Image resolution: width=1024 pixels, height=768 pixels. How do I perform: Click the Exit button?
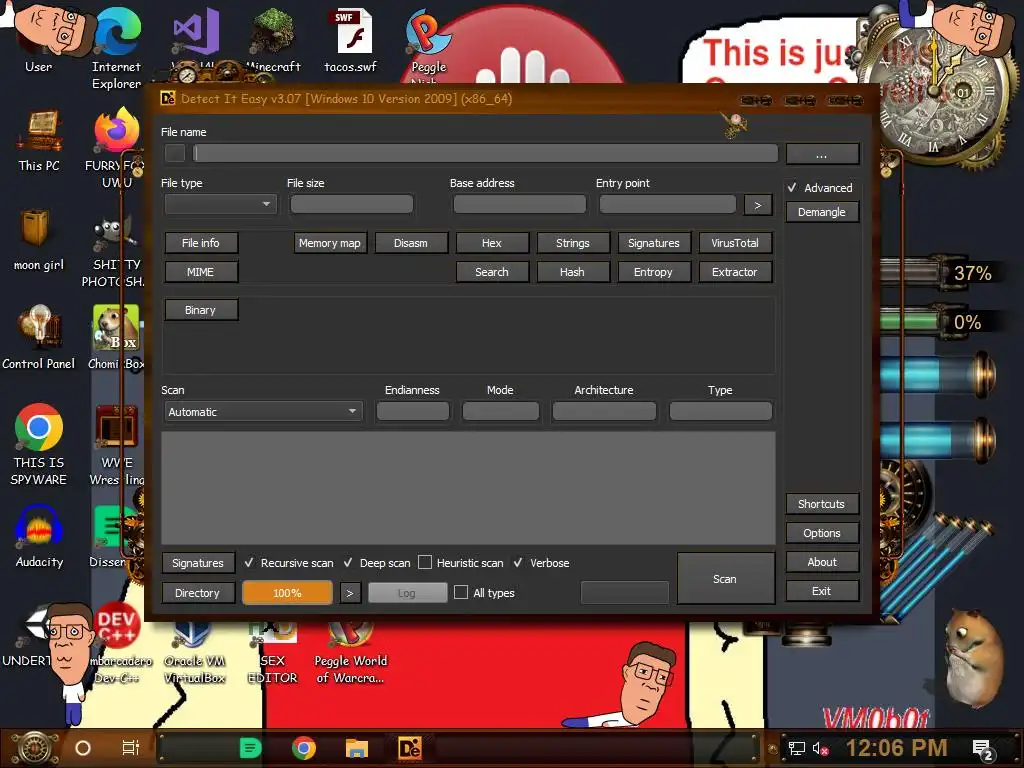[x=822, y=591]
